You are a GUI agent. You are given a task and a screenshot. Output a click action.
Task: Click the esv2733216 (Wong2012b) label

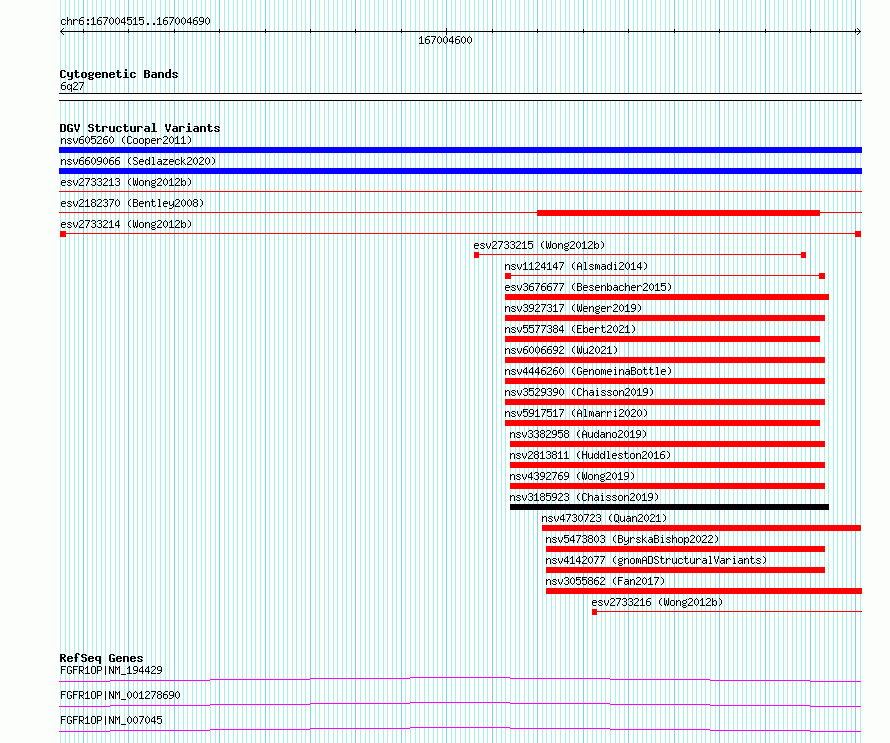[656, 602]
